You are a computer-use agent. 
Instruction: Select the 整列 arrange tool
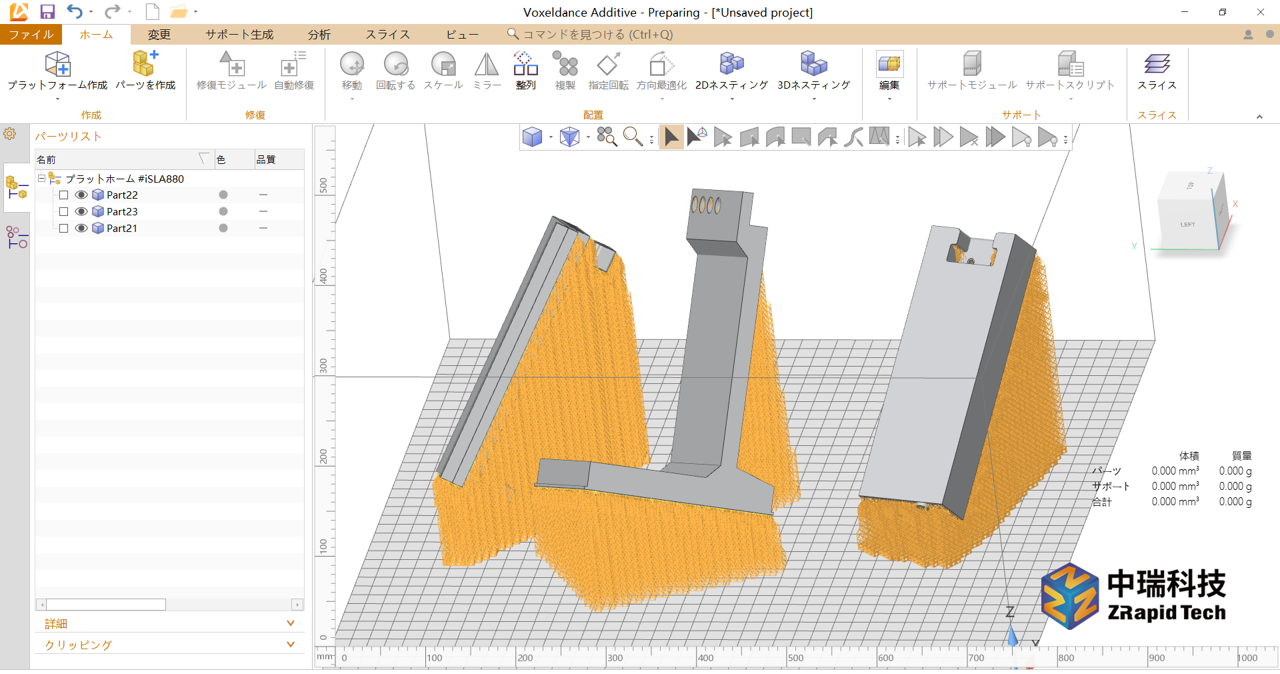pos(525,66)
